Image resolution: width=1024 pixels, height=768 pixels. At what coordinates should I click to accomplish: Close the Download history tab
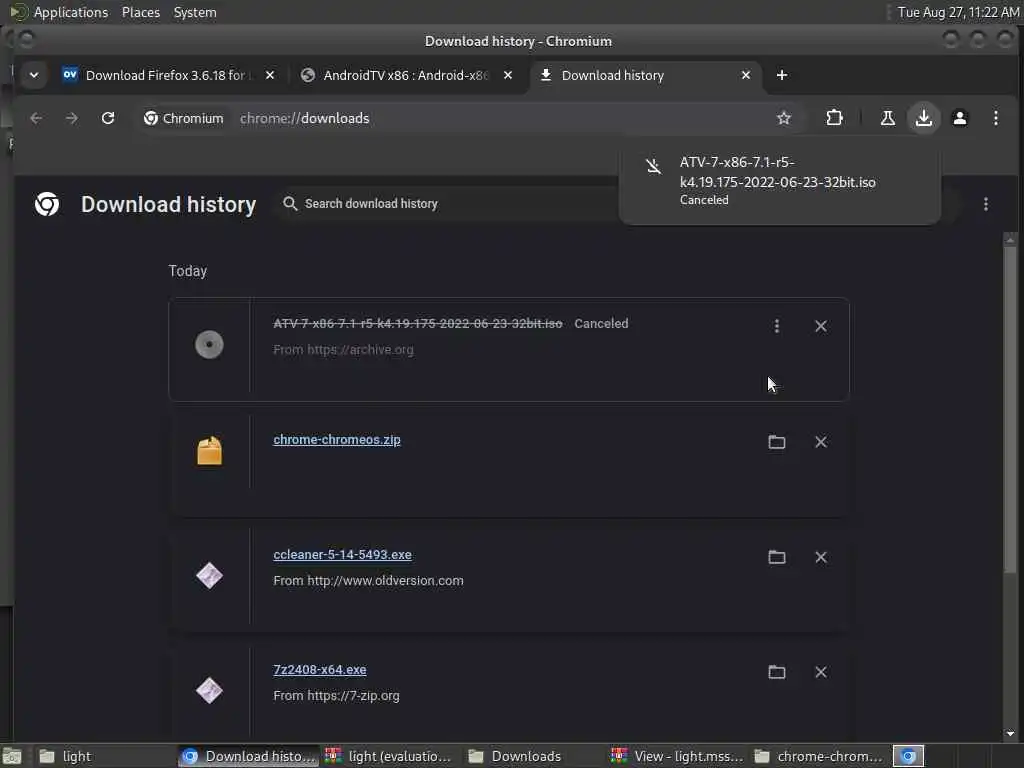pos(746,75)
